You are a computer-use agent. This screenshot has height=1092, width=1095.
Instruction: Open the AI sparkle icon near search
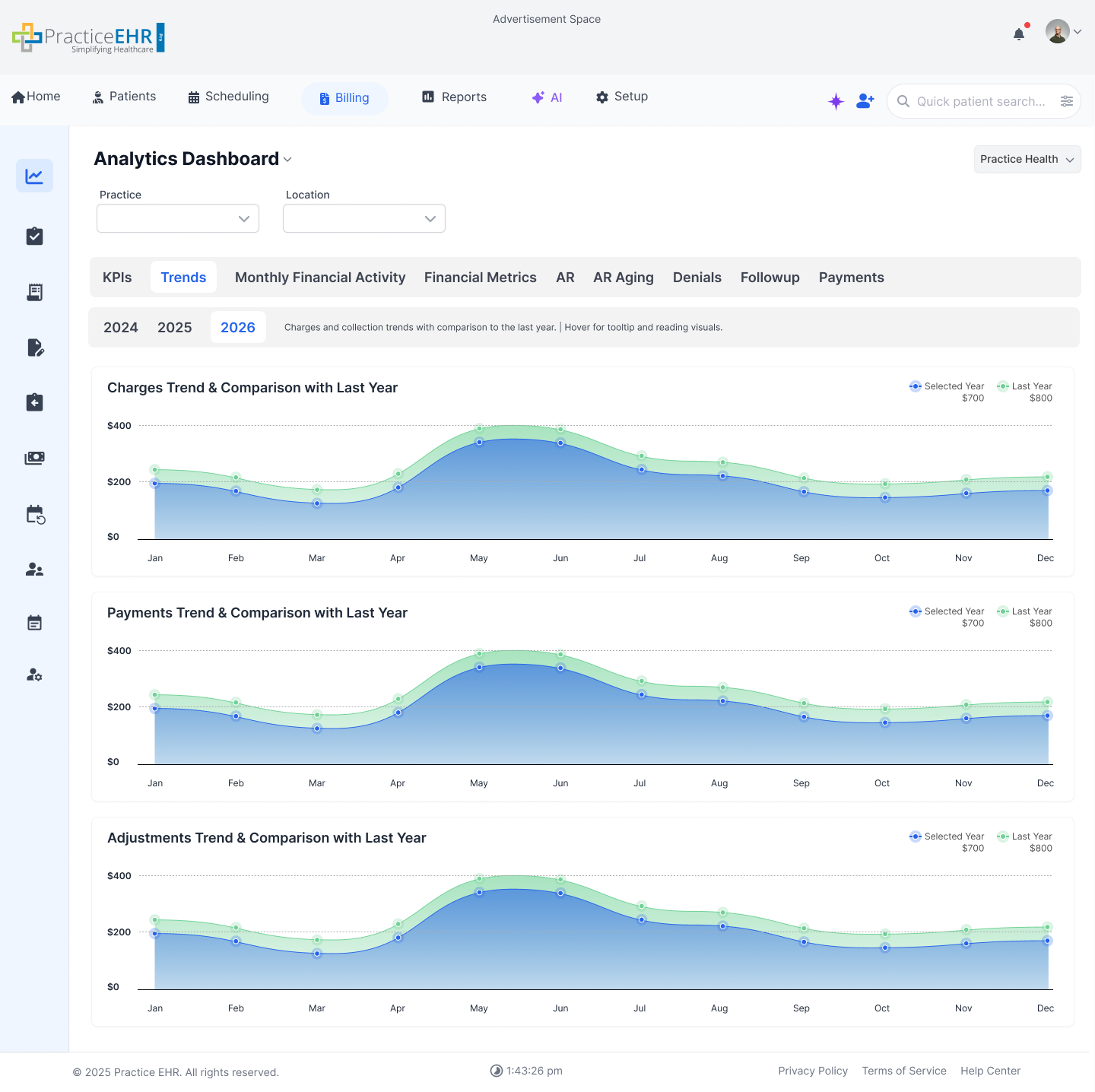coord(836,100)
